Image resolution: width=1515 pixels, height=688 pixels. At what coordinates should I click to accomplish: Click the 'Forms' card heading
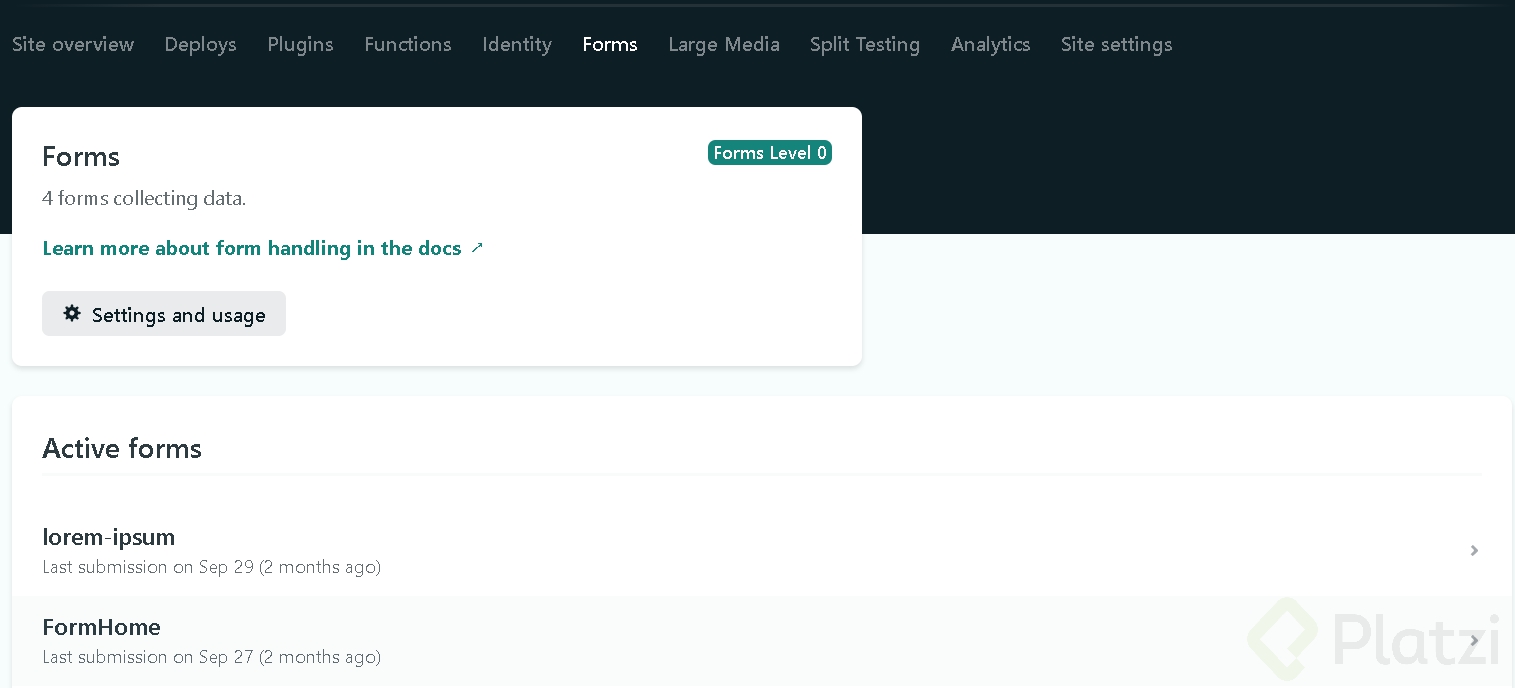pos(81,156)
